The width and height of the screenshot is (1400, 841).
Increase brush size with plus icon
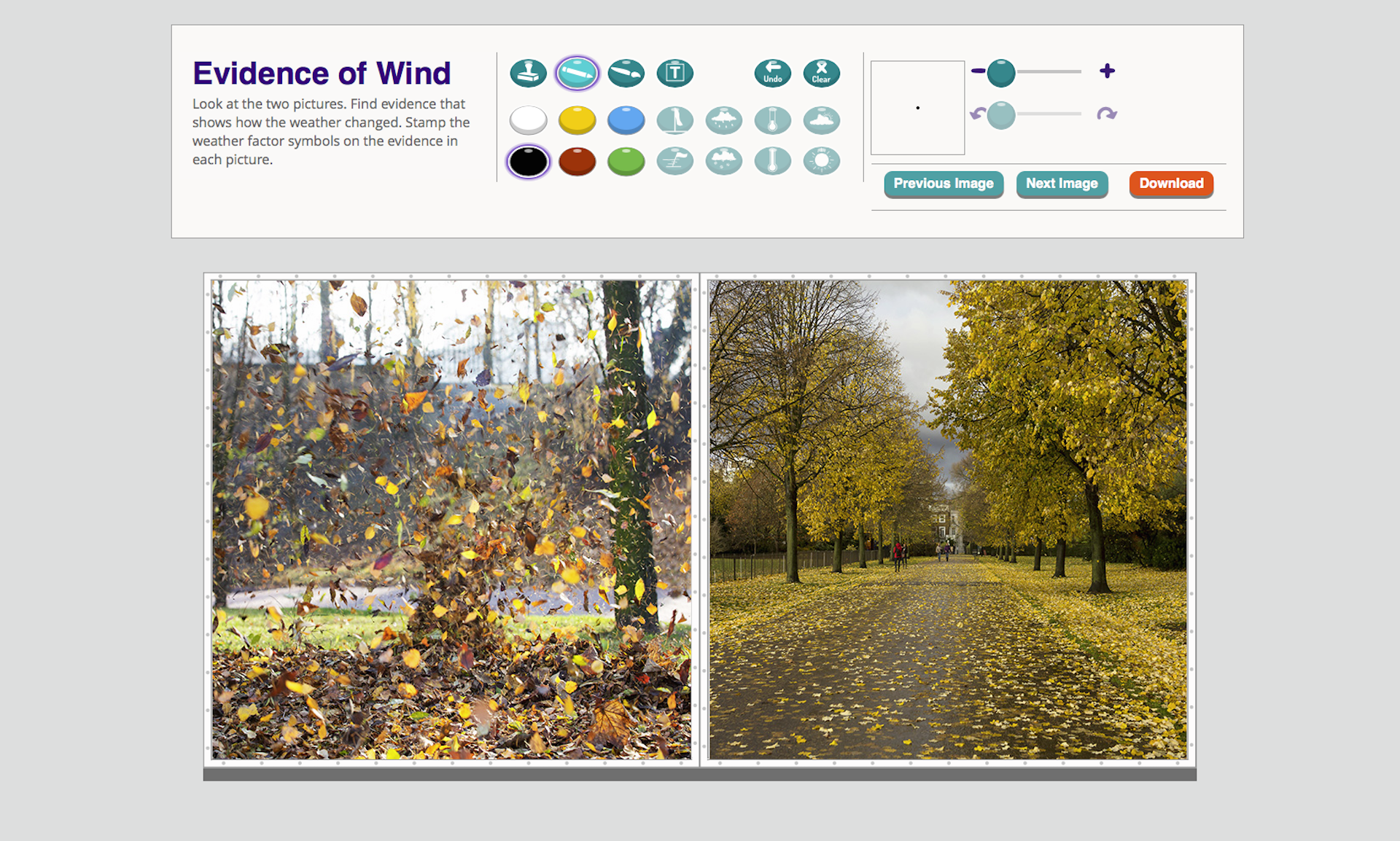tap(1107, 71)
